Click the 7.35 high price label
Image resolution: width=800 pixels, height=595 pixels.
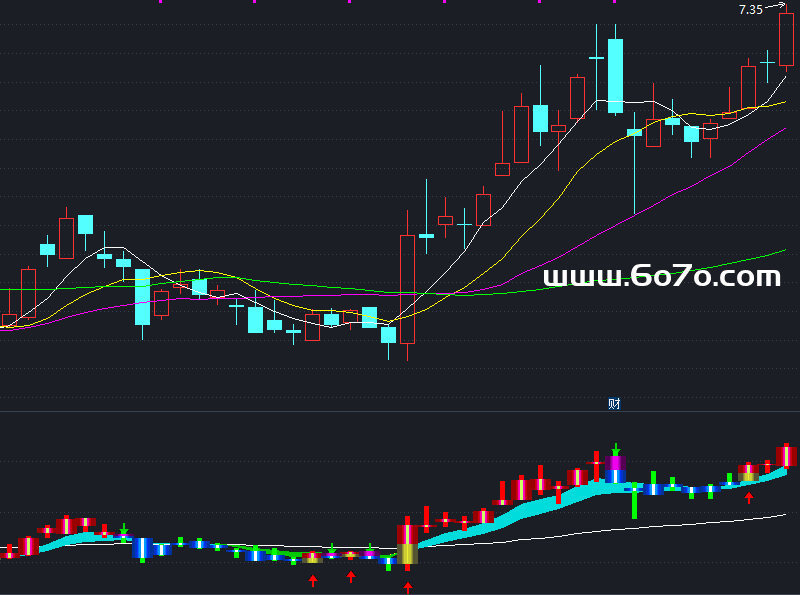coord(751,10)
